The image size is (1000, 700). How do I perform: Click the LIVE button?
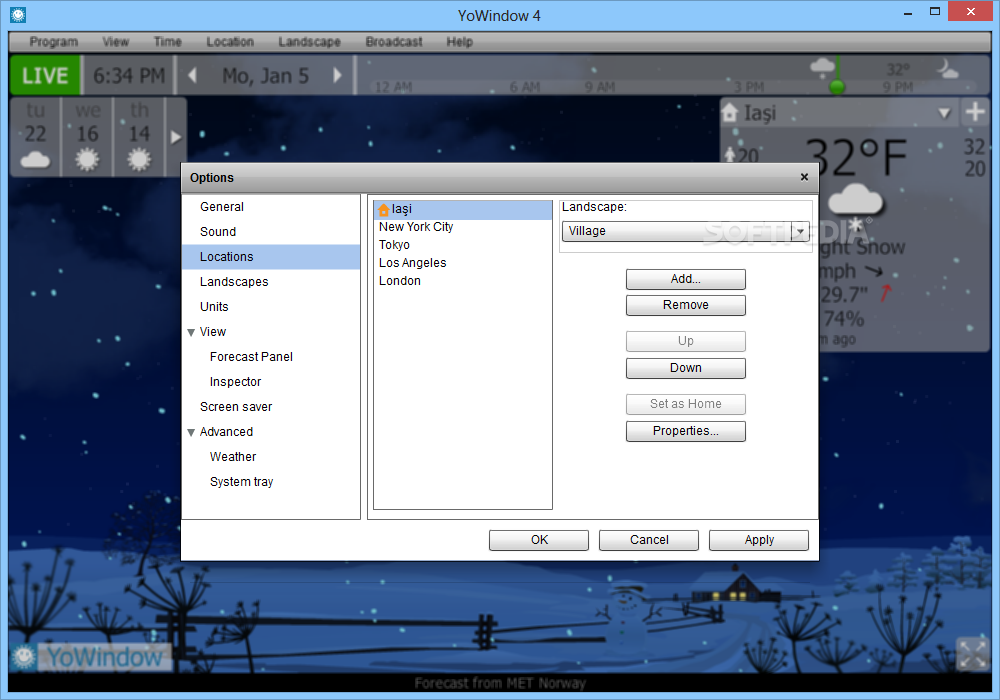point(45,75)
